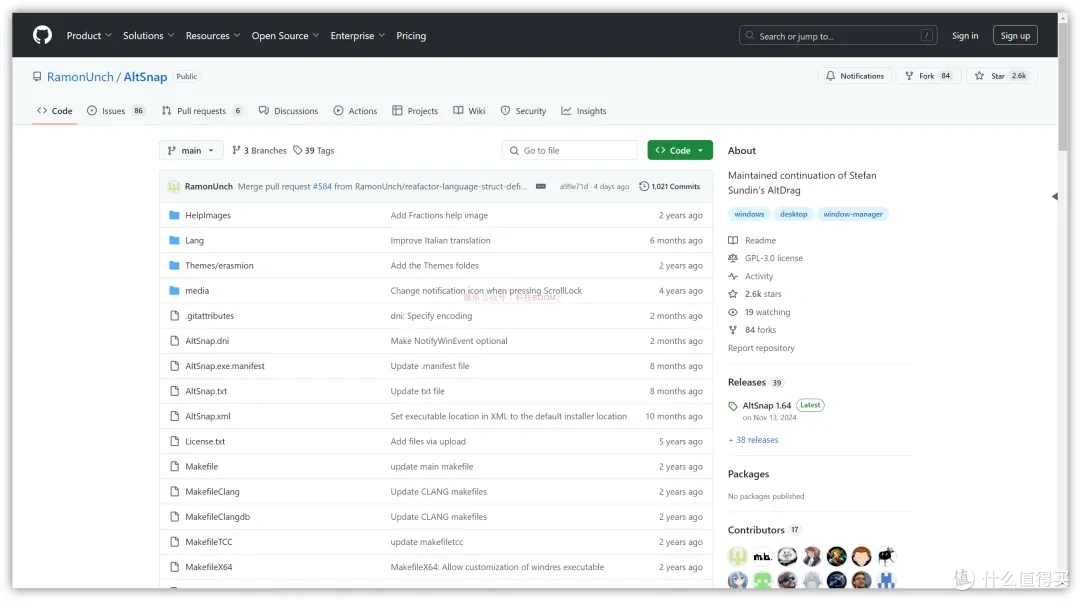Click the 'mb.' contributor avatar
Viewport: 1080px width, 601px height.
click(x=762, y=556)
